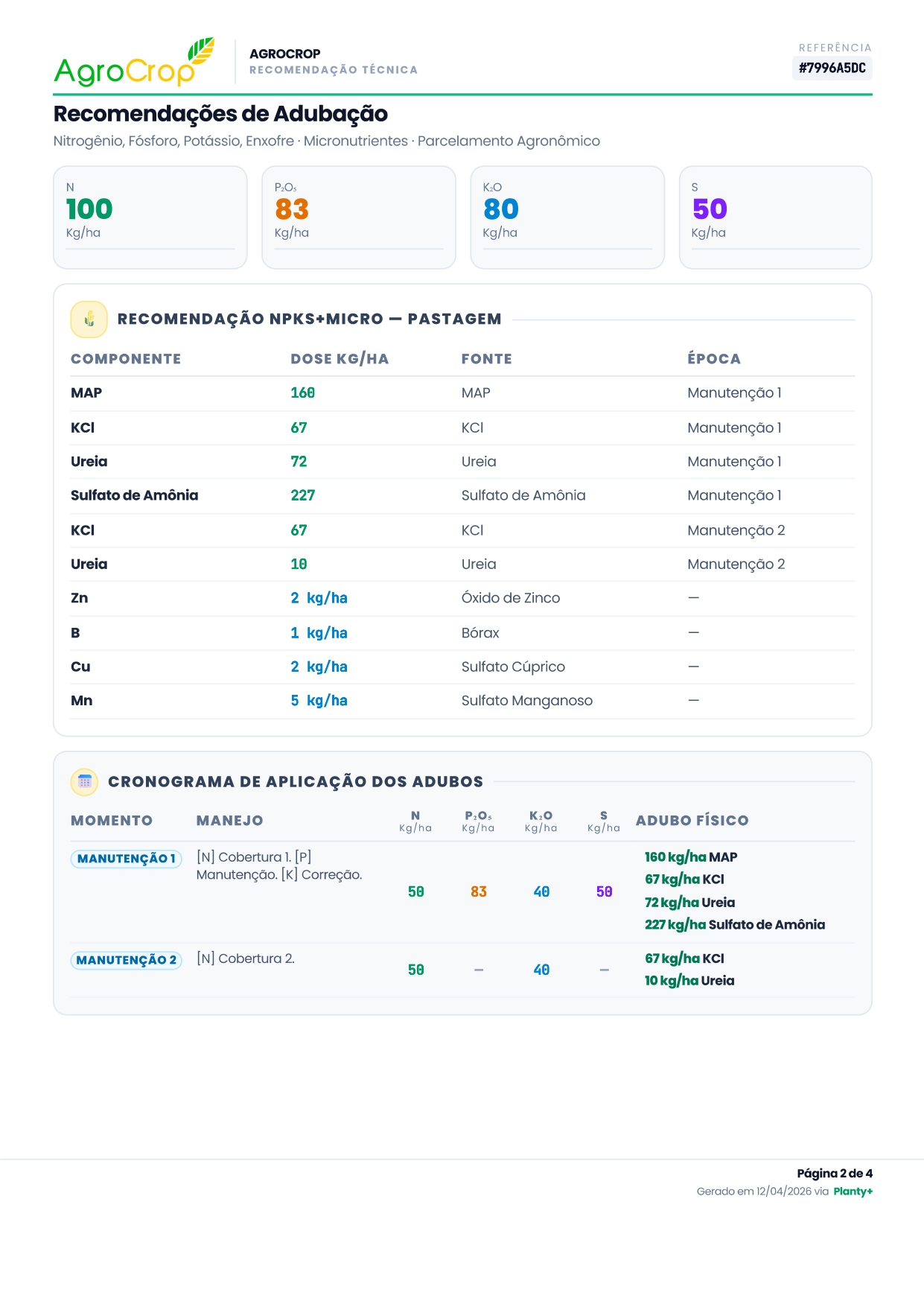The width and height of the screenshot is (924, 1307).
Task: Select the K₂O 80 Kg/ha summary card
Action: (567, 217)
